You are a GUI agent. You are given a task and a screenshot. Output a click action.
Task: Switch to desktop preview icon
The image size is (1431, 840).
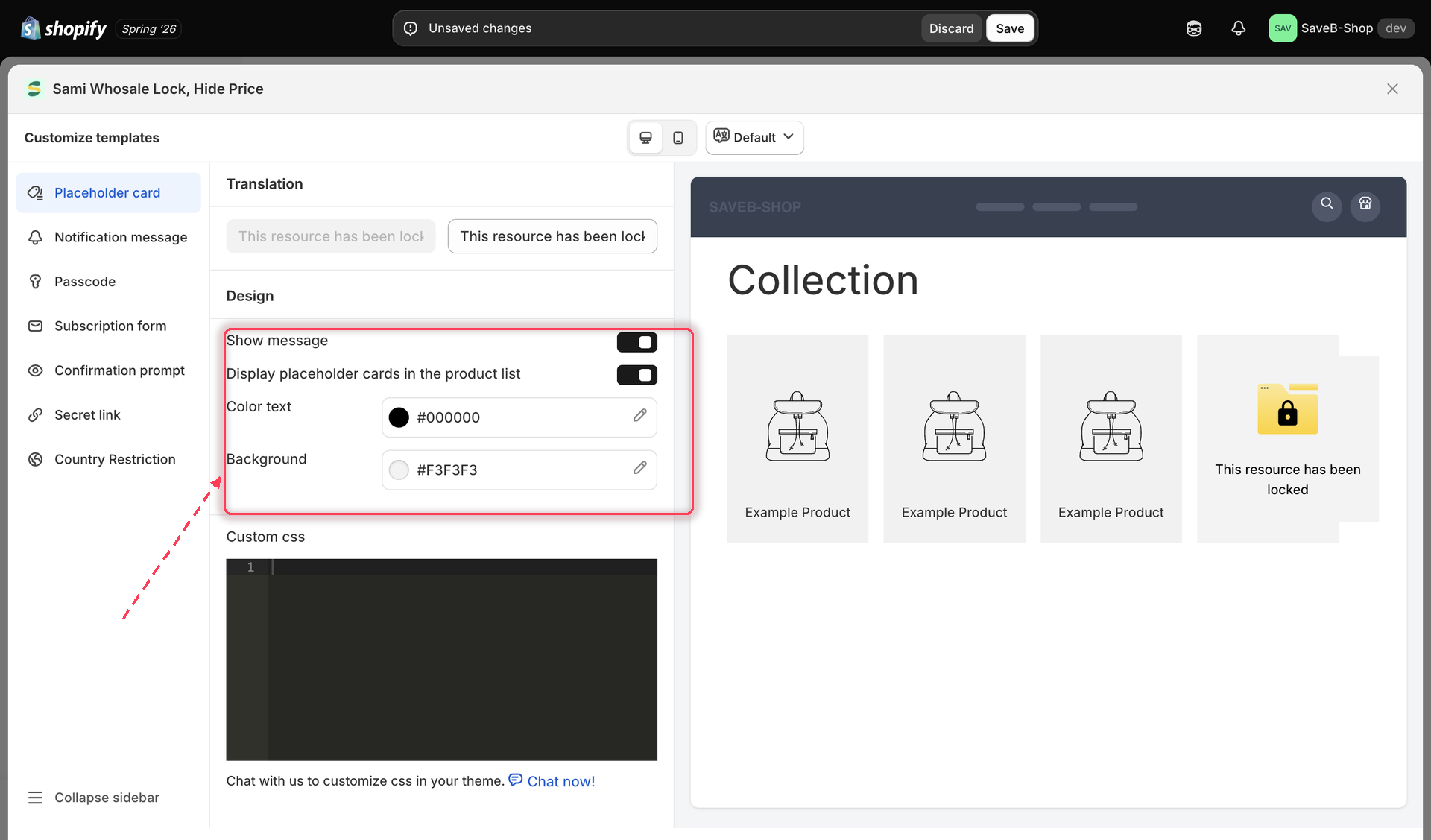[646, 138]
